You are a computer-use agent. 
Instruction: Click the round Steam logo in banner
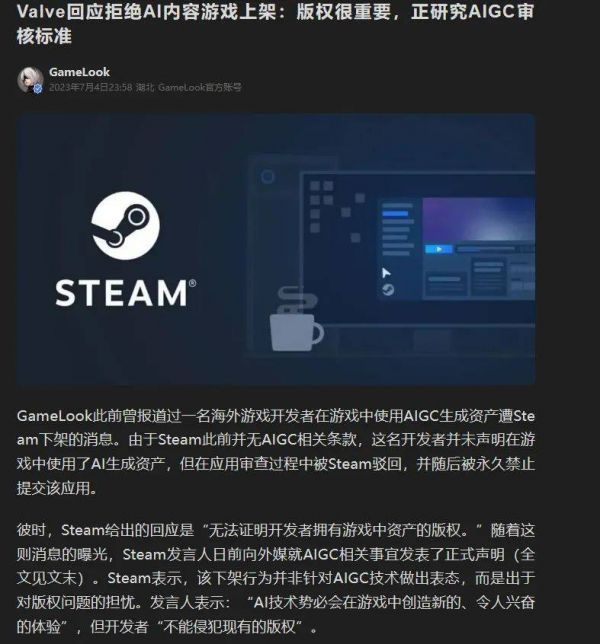click(125, 225)
